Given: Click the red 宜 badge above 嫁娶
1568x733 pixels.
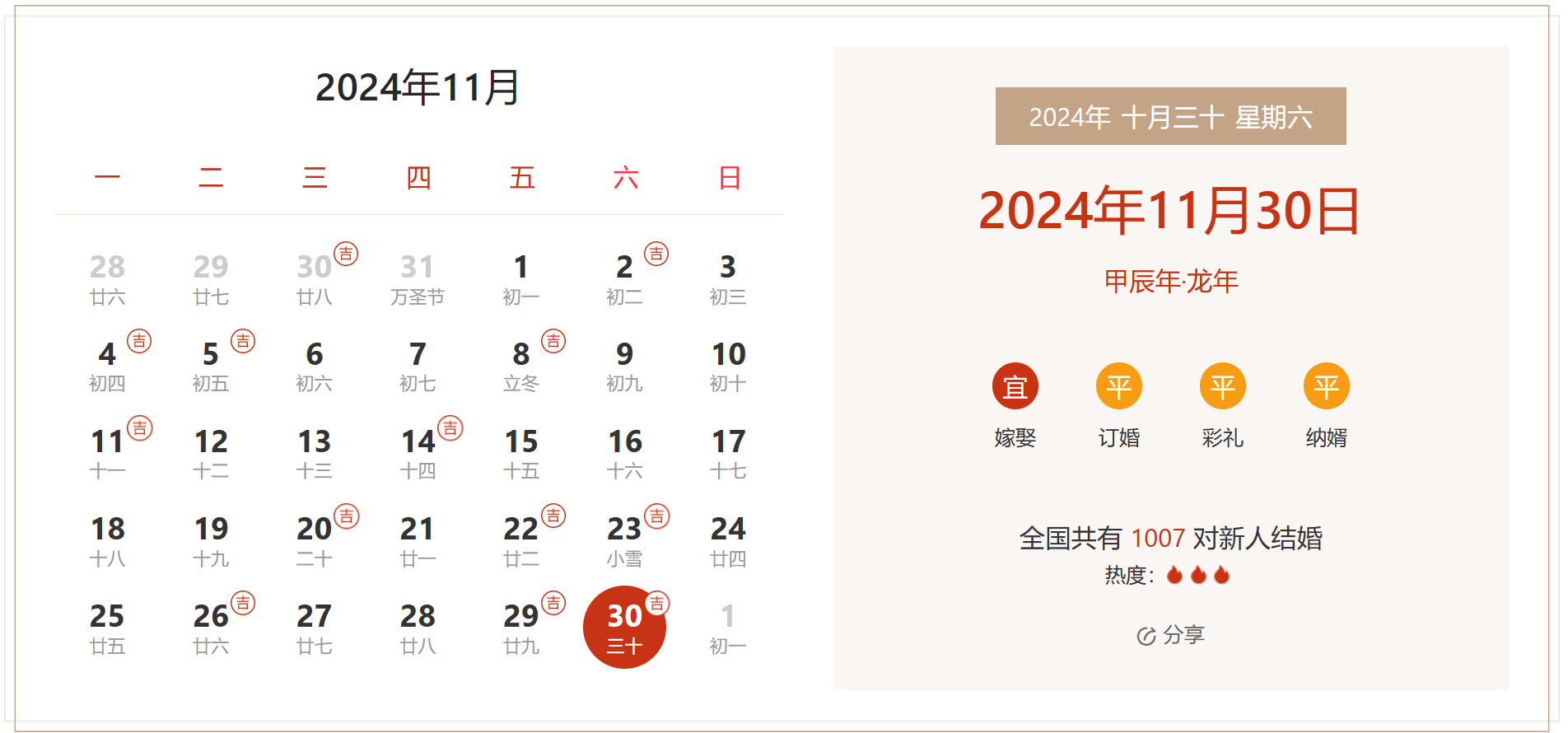Looking at the screenshot, I should 1015,386.
